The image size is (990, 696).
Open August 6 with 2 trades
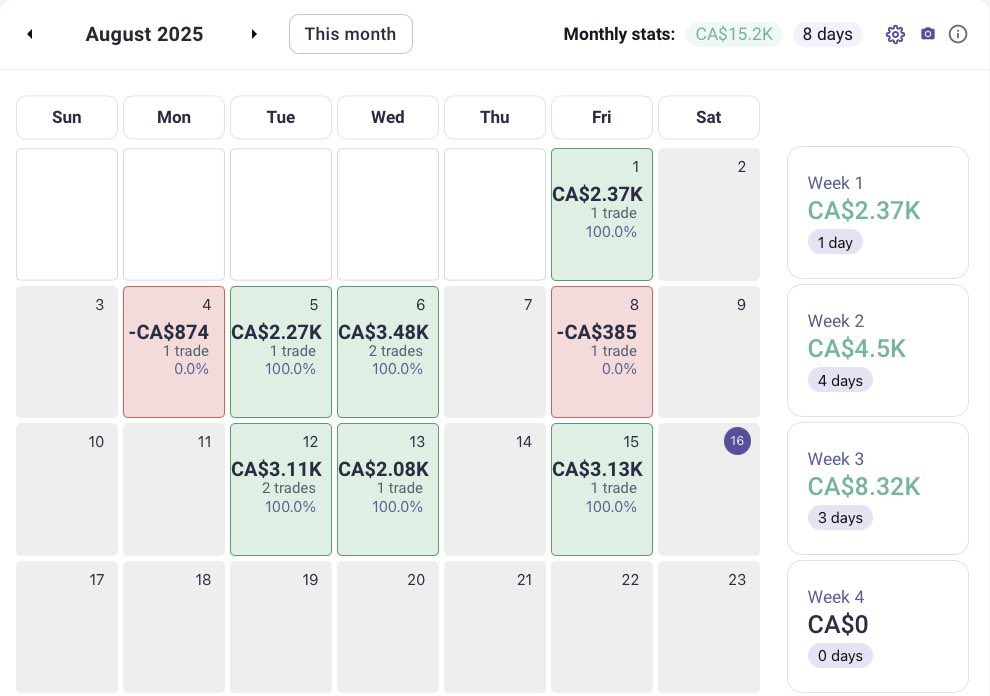388,351
